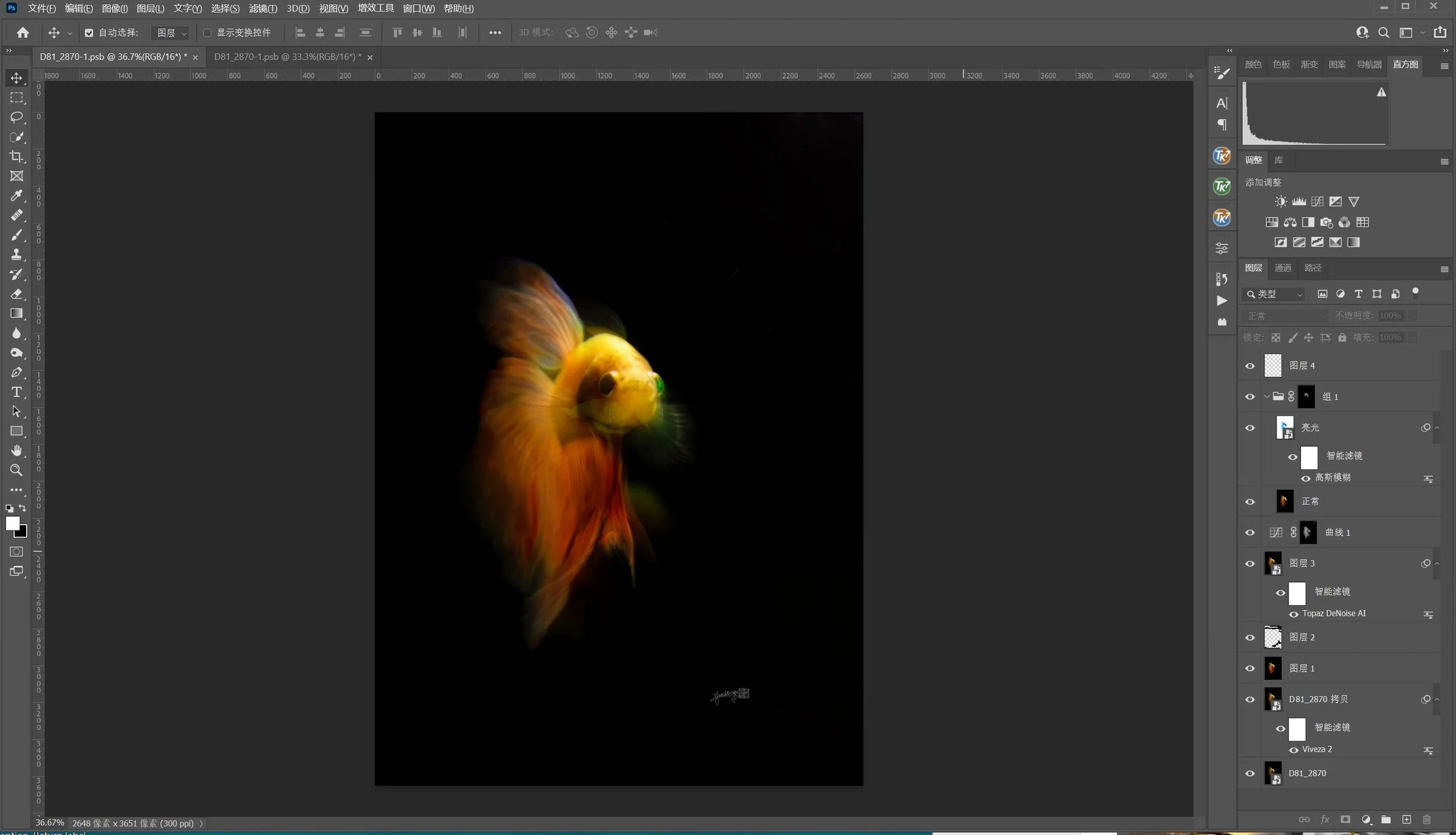Select the Hand tool
The width and height of the screenshot is (1456, 835).
(x=16, y=451)
